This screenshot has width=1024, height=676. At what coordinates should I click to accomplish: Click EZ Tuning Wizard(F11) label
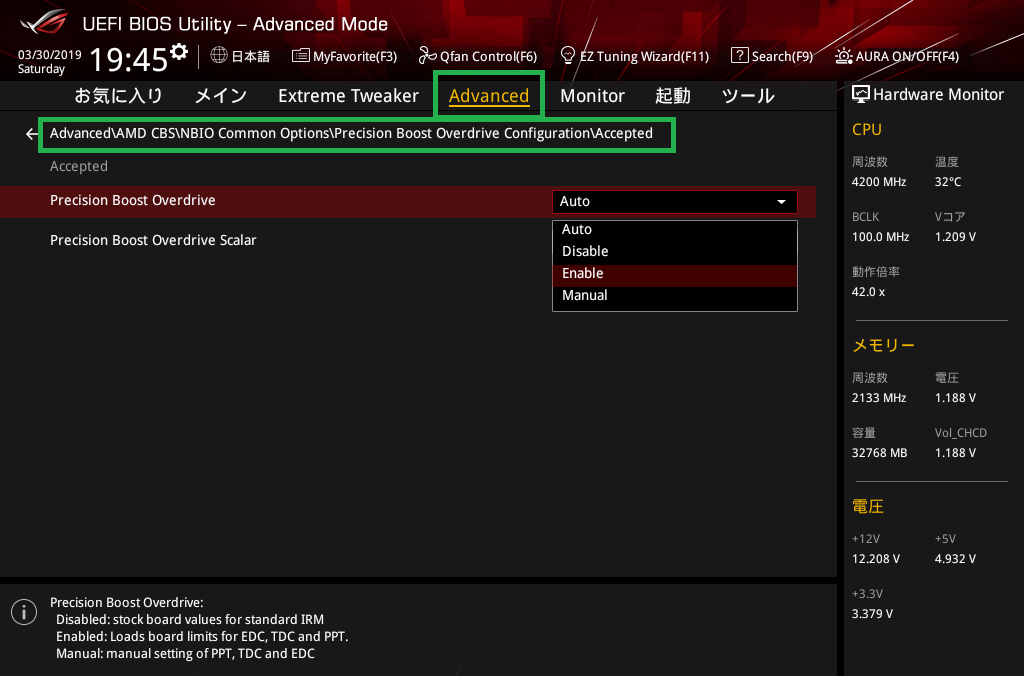click(x=644, y=57)
